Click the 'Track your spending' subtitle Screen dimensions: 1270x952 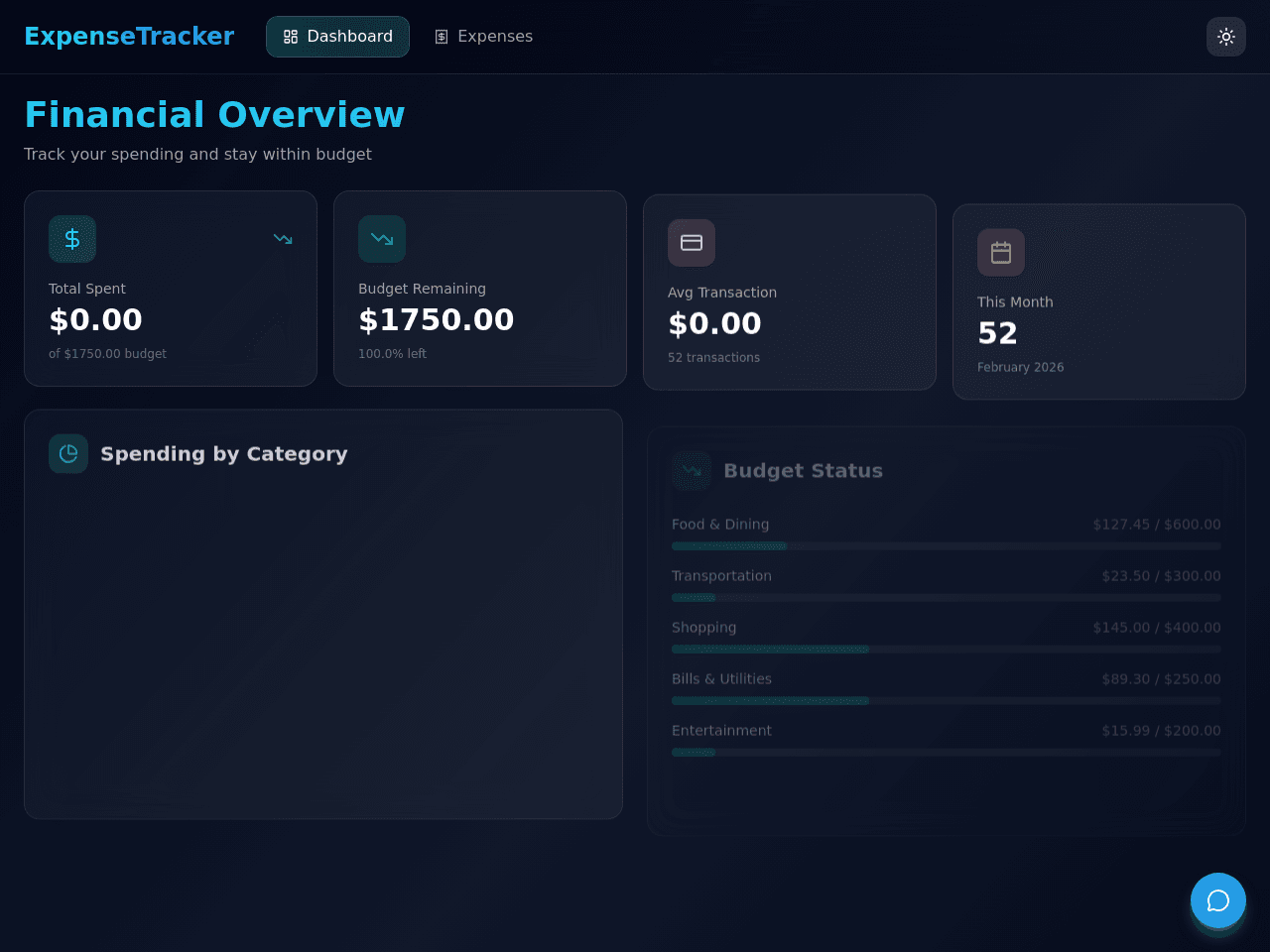pos(197,155)
